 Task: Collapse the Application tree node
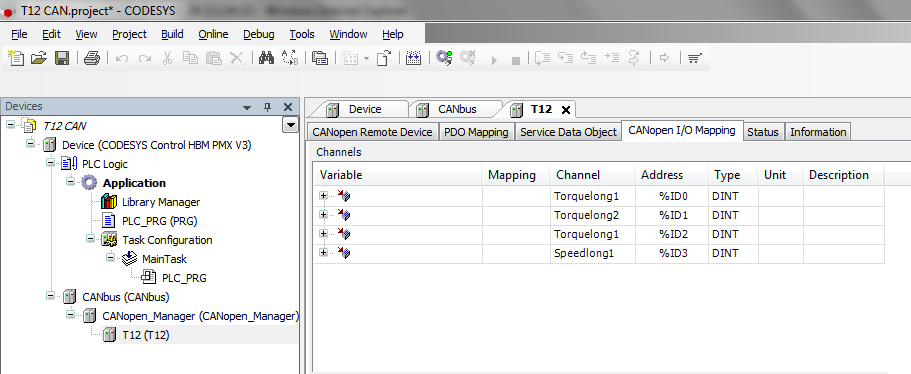pyautogui.click(x=70, y=181)
